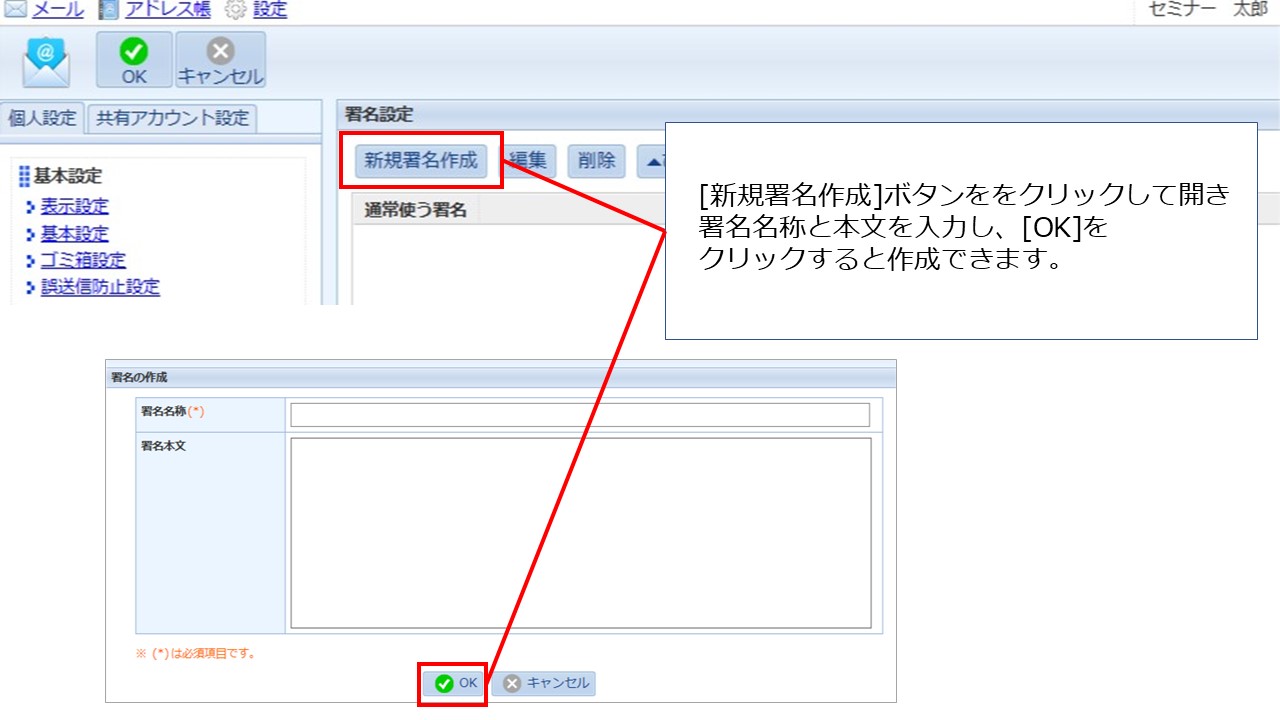1280x720 pixels.
Task: Click the 基本設定 section heading
Action: point(68,177)
